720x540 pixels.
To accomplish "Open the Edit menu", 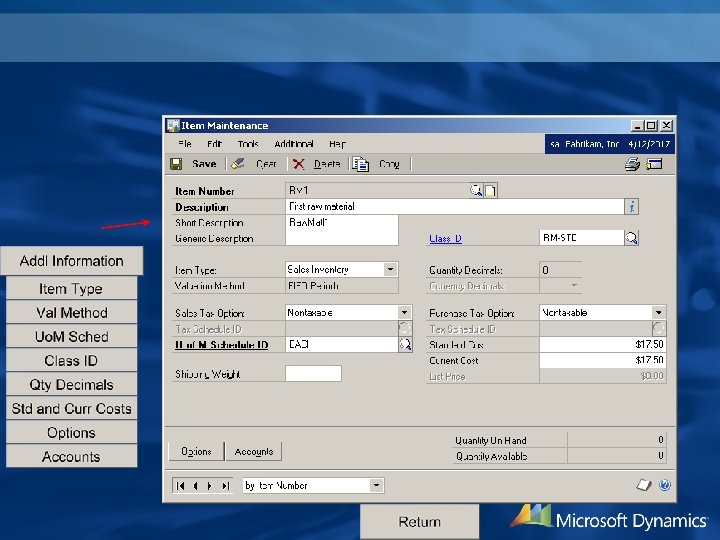I will pos(214,144).
